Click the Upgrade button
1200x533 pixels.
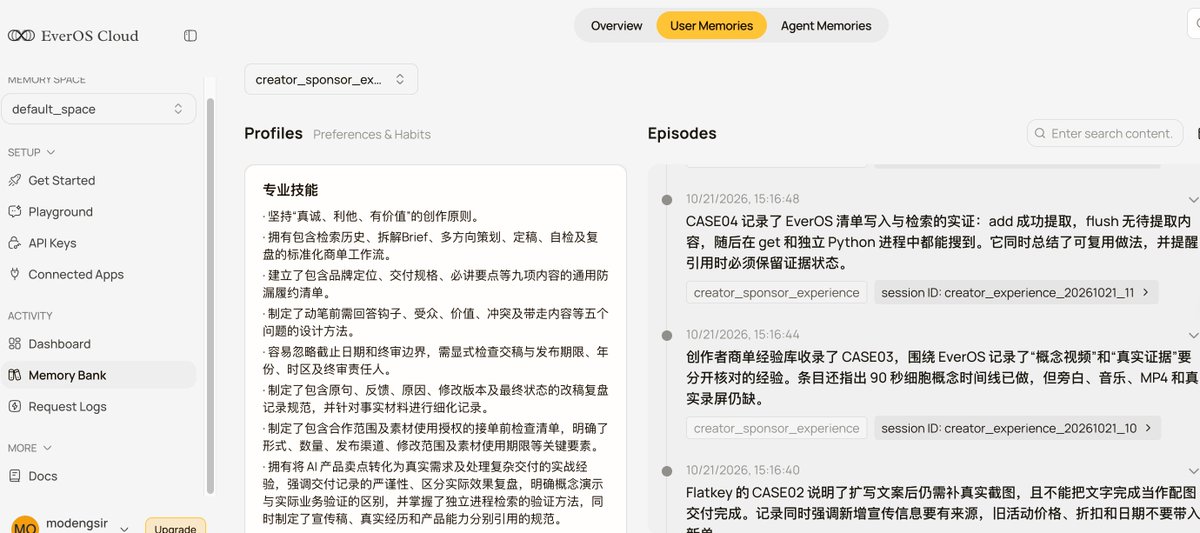point(176,526)
